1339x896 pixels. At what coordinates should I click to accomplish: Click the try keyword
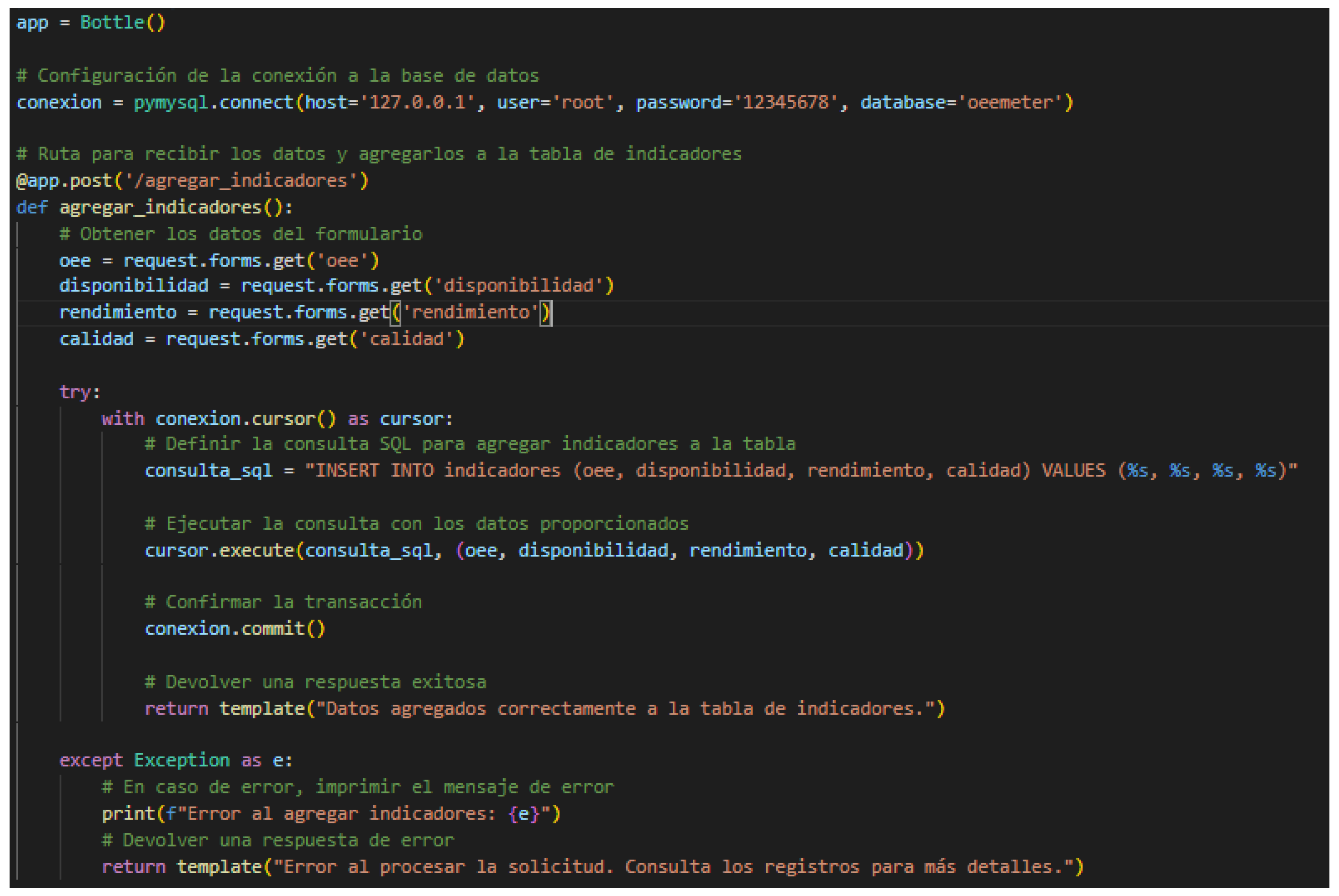point(74,393)
